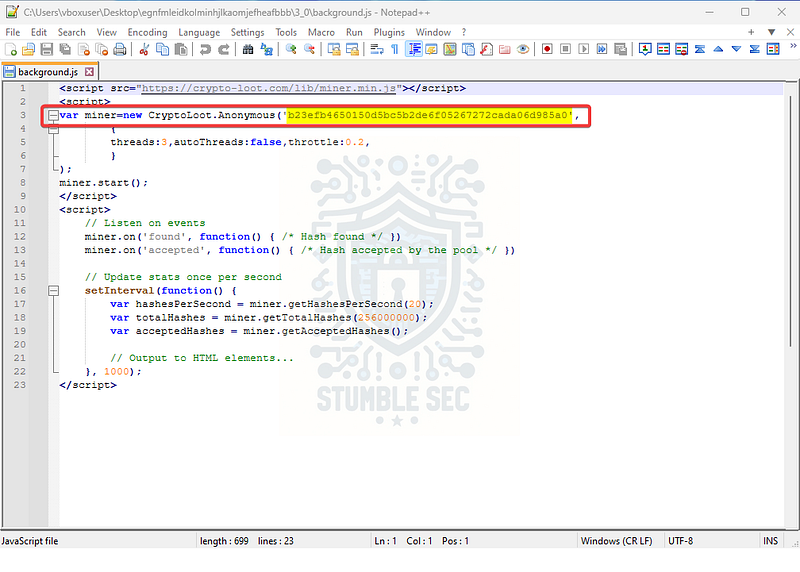800x572 pixels.
Task: Open the question mark help menu
Action: point(464,32)
